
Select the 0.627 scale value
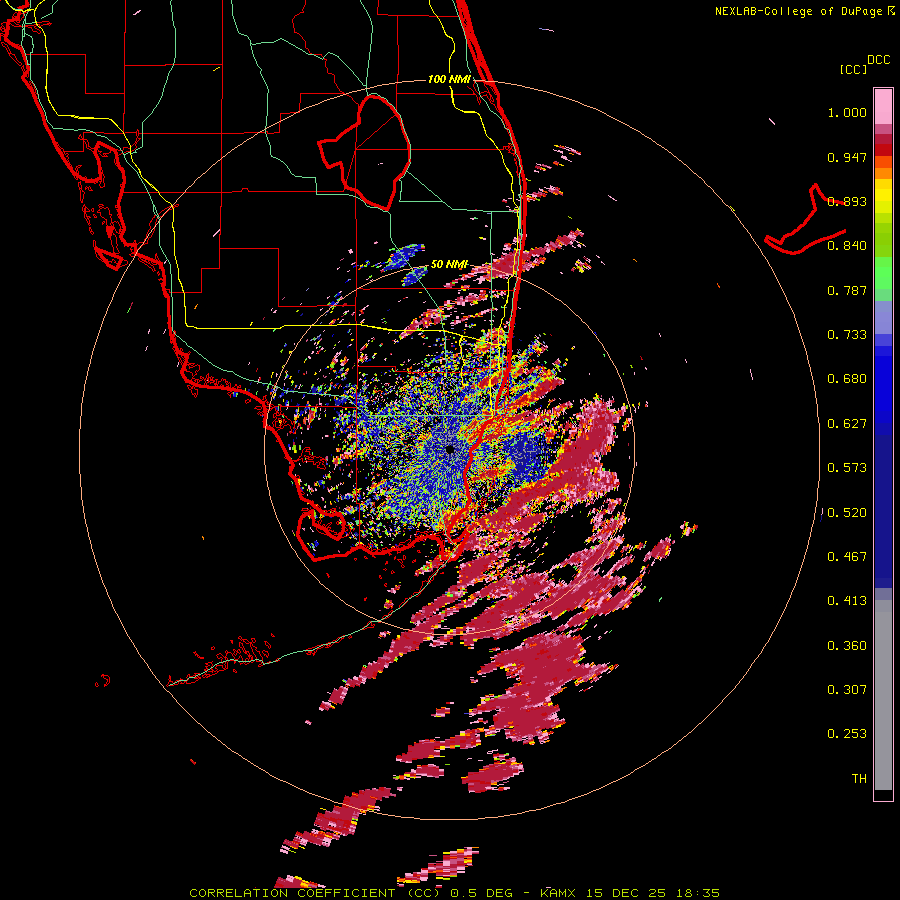pyautogui.click(x=847, y=424)
